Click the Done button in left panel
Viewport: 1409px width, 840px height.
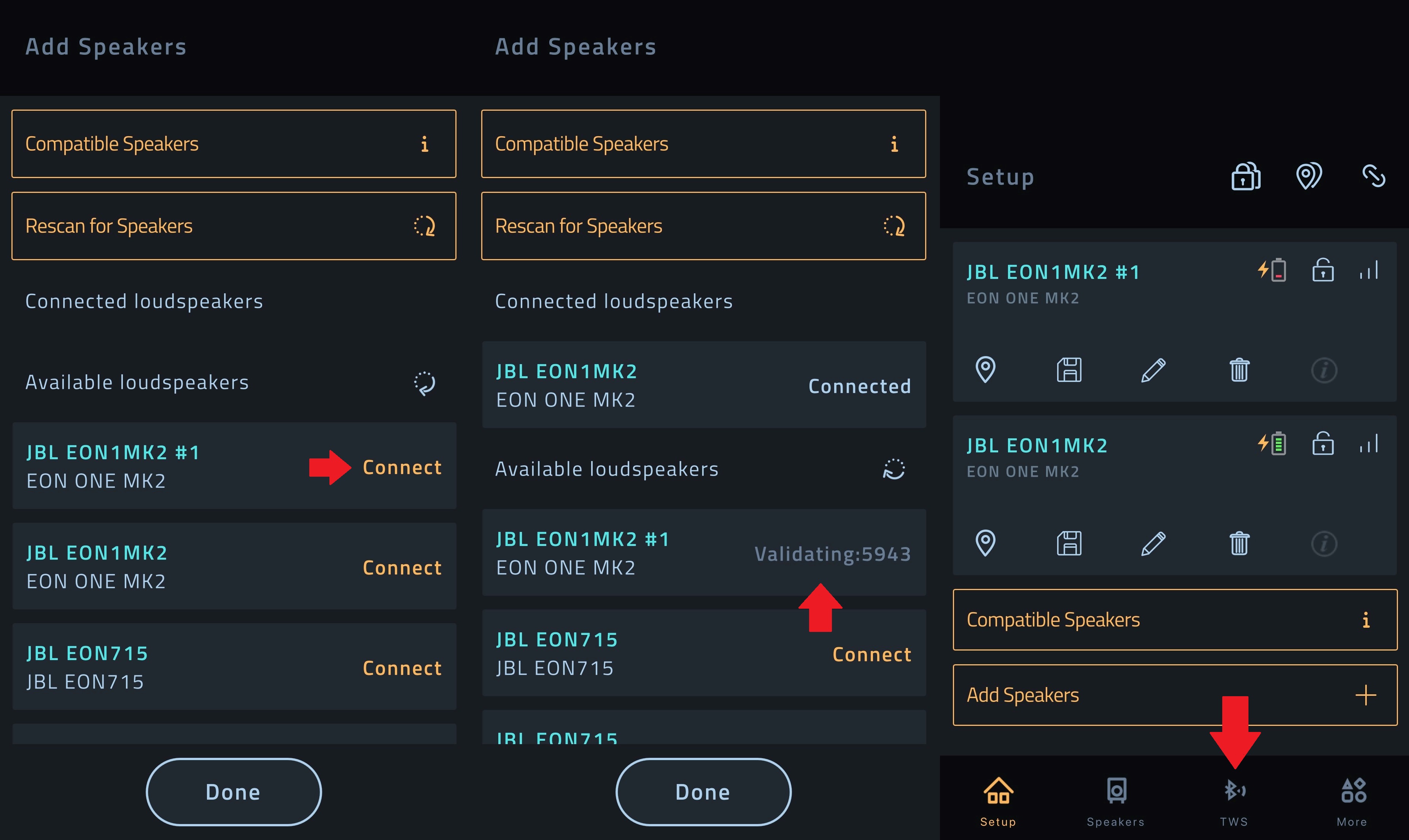[234, 792]
